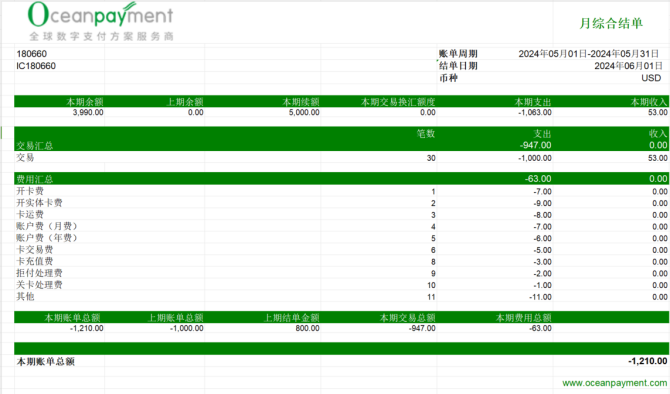Select the account number 180660 cell

pyautogui.click(x=32, y=54)
